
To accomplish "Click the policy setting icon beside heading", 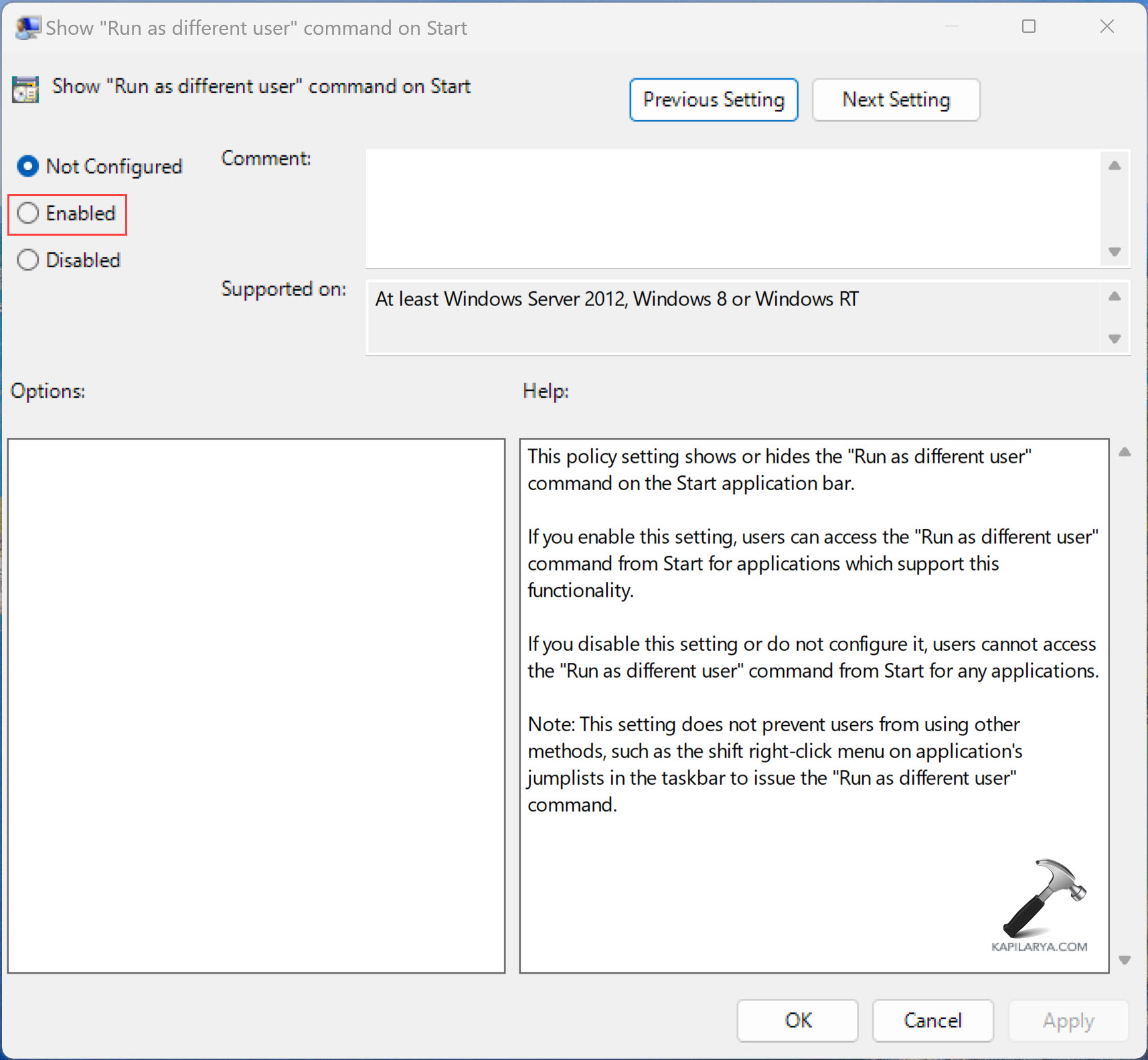I will click(25, 89).
